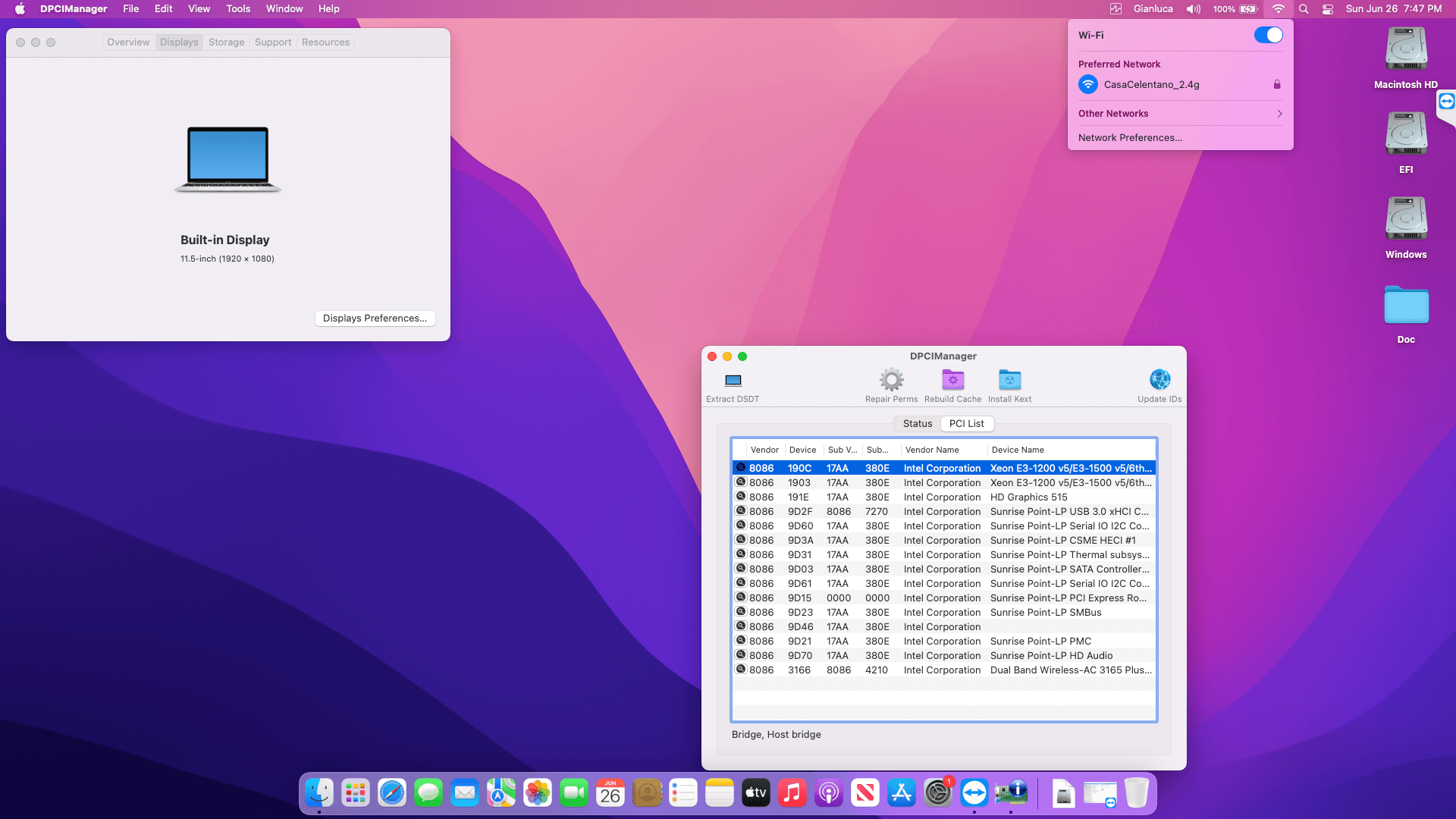
Task: Switch to the PCI List tab
Action: 967,424
